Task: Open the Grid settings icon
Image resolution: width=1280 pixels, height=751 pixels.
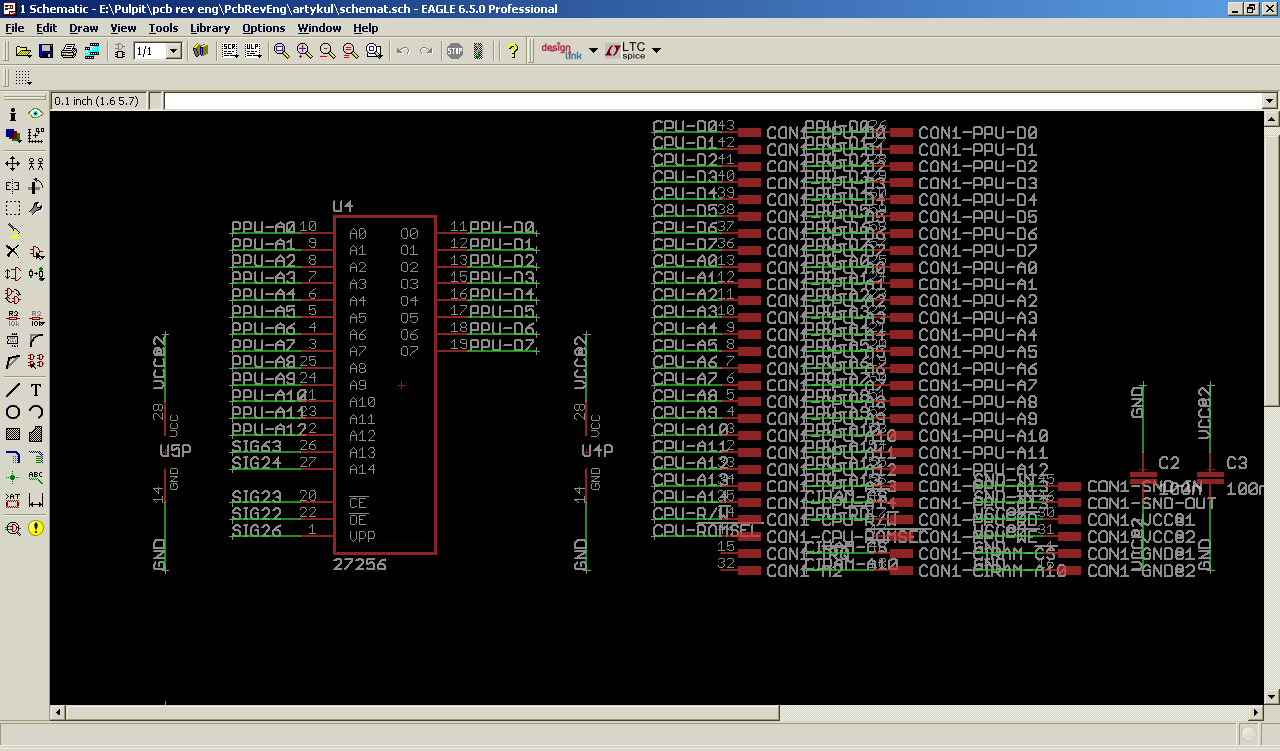Action: click(23, 78)
